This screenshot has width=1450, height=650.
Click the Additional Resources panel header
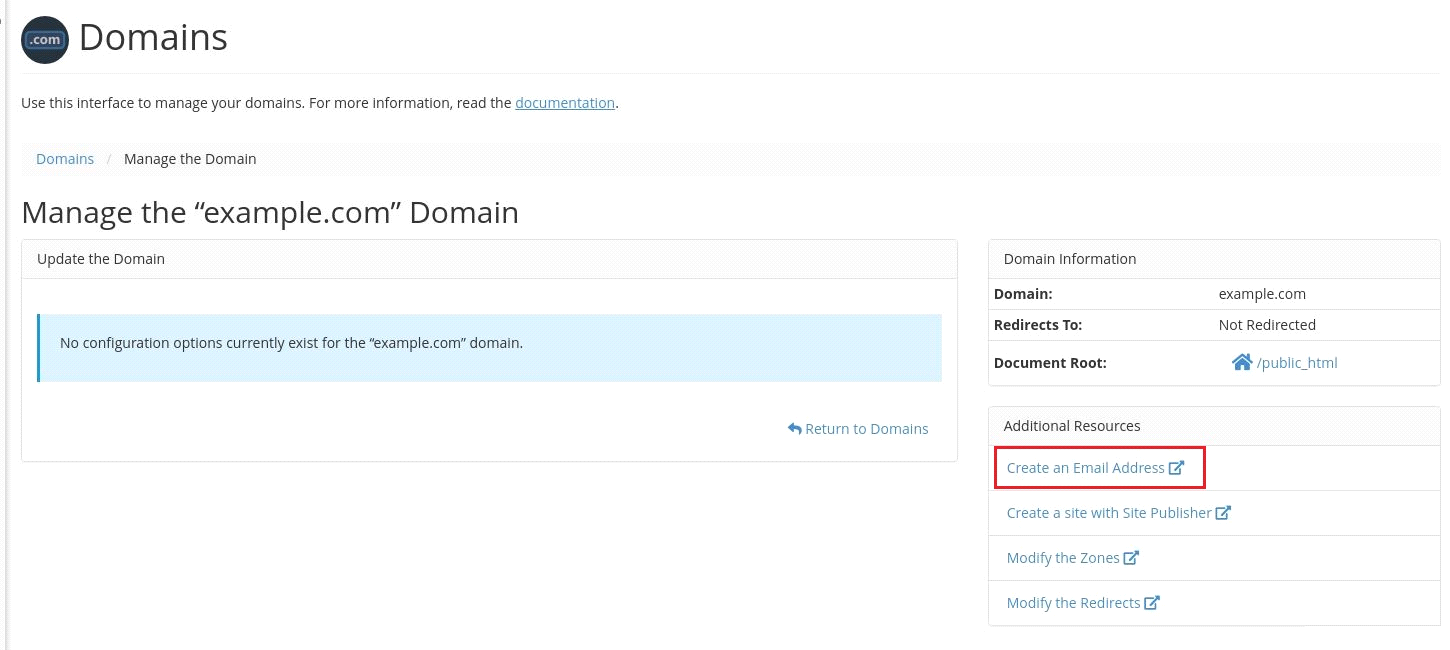click(1072, 425)
